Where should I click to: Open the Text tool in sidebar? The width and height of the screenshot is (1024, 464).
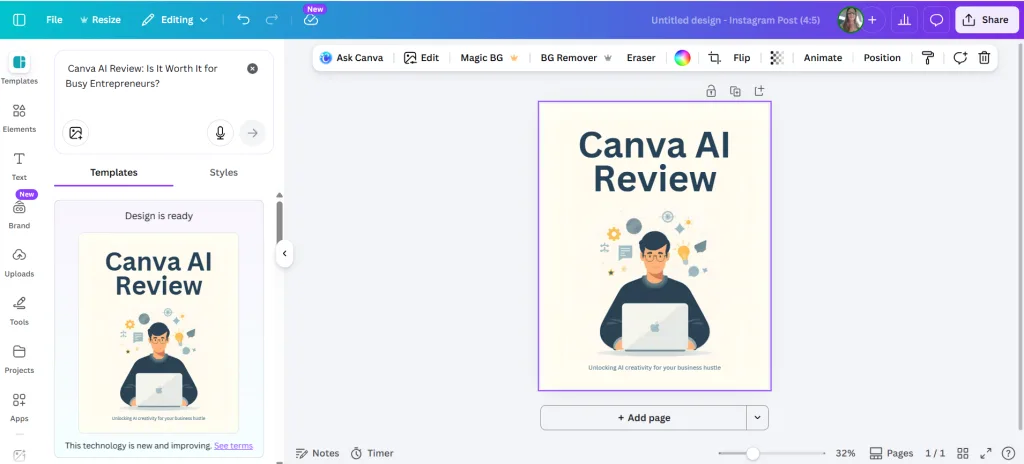click(x=19, y=166)
